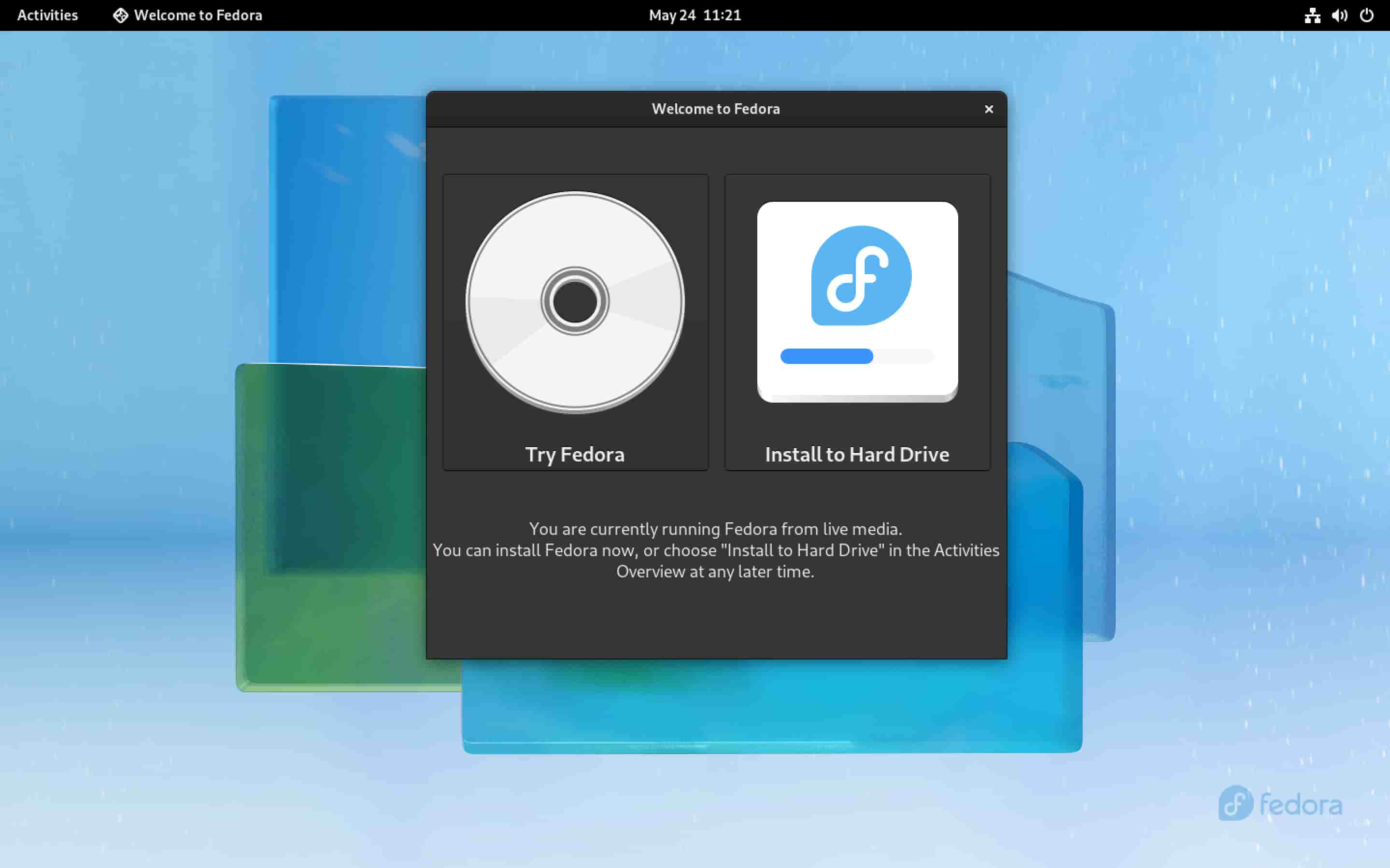Screen dimensions: 1390x868
Task: Click the volume speaker icon
Action: (x=1339, y=15)
